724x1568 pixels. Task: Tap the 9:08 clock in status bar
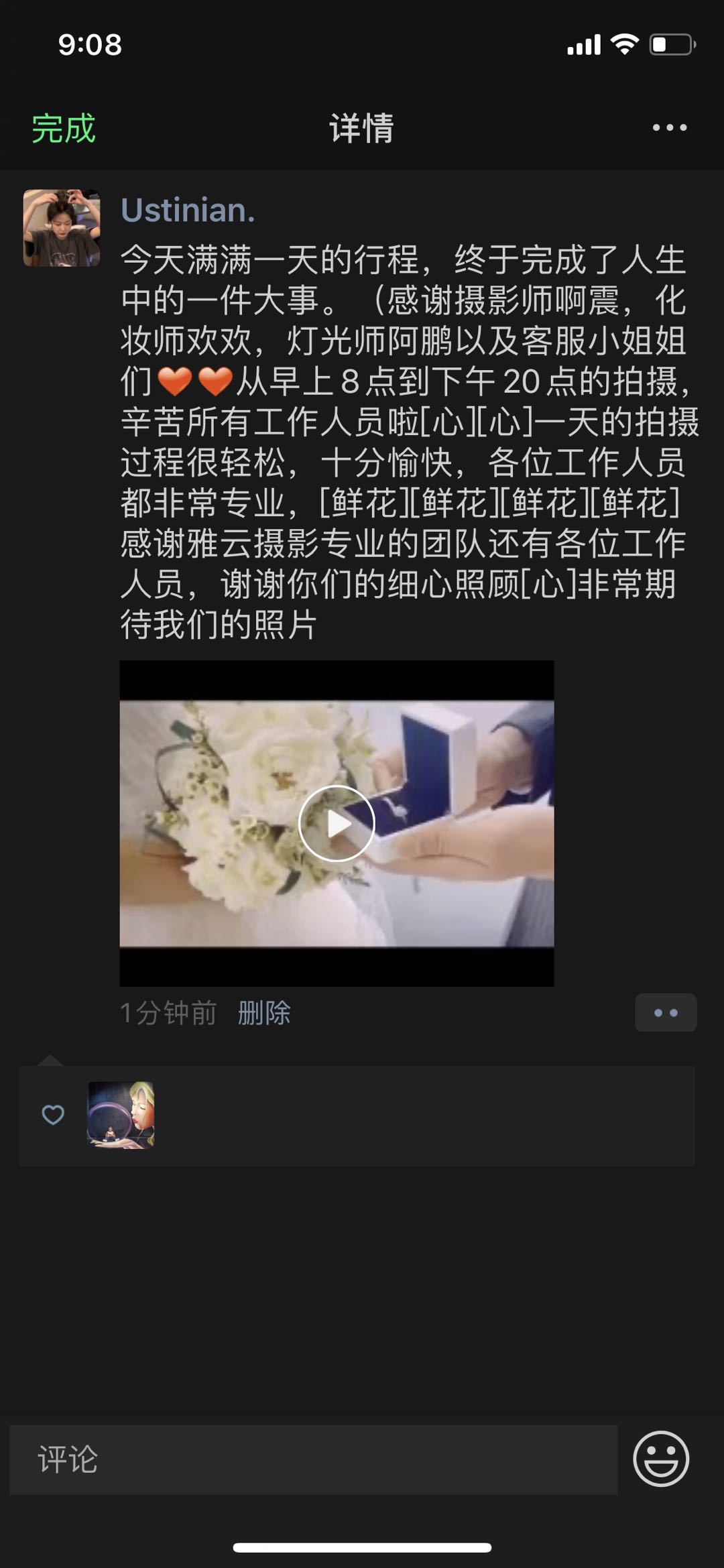click(x=90, y=45)
